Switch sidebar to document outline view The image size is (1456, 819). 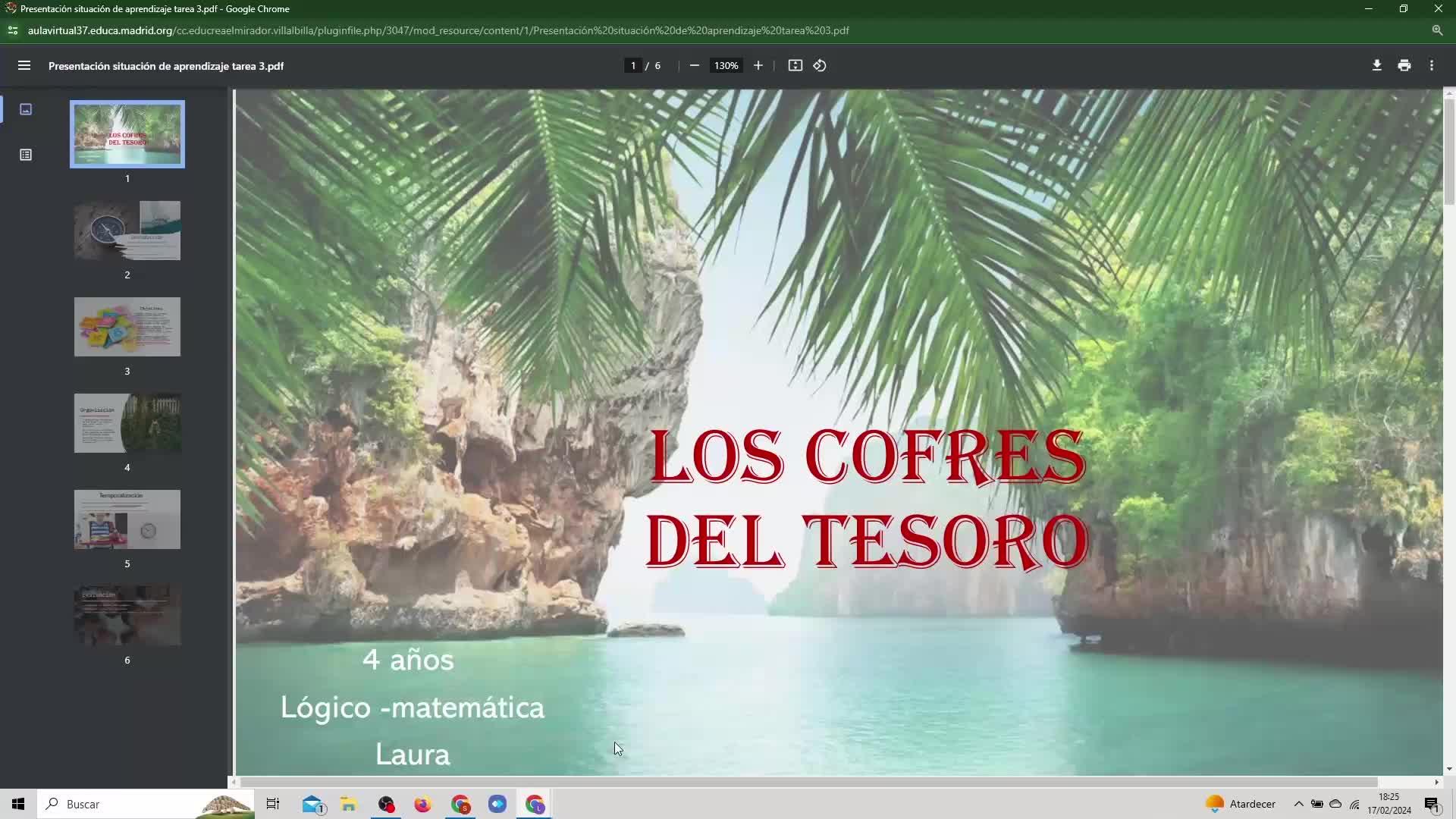click(26, 155)
